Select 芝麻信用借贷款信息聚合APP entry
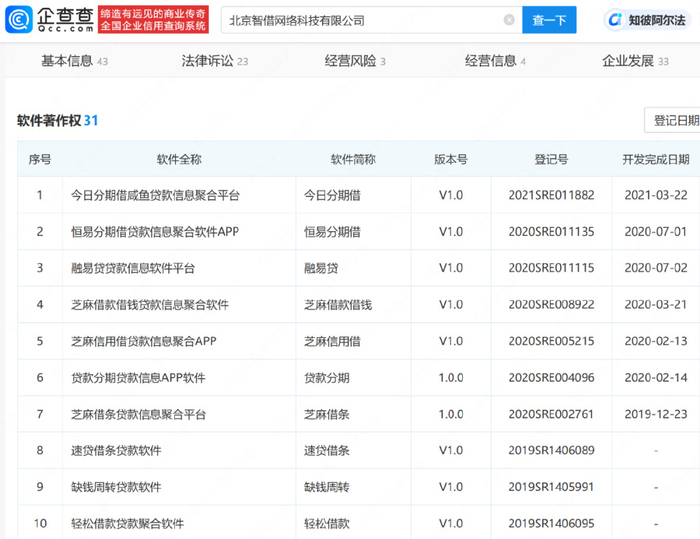The width and height of the screenshot is (700, 539). pos(144,341)
